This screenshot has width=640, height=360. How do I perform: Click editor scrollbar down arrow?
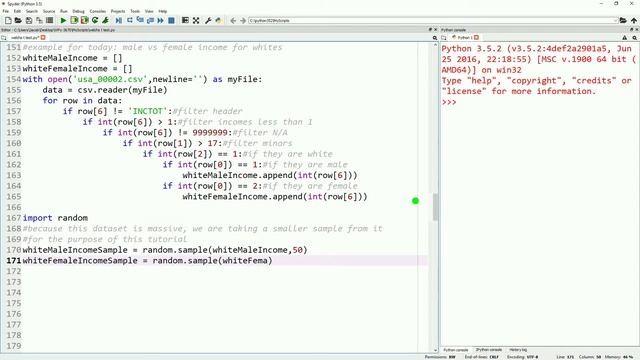tap(435, 350)
